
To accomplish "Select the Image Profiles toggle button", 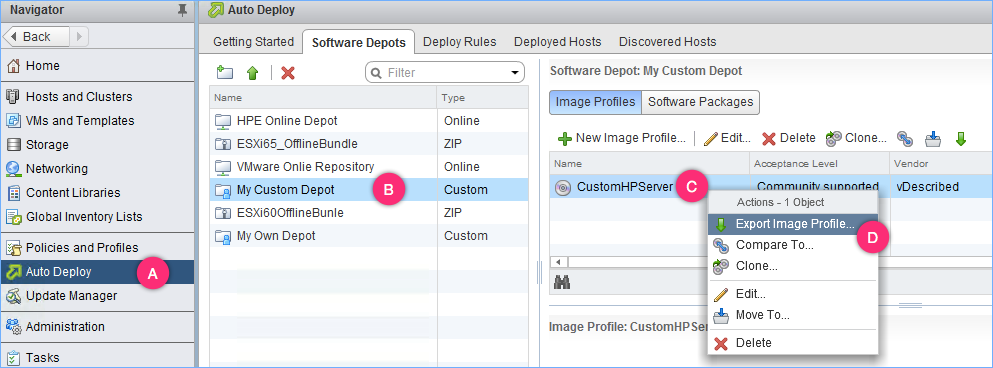I will click(x=595, y=102).
